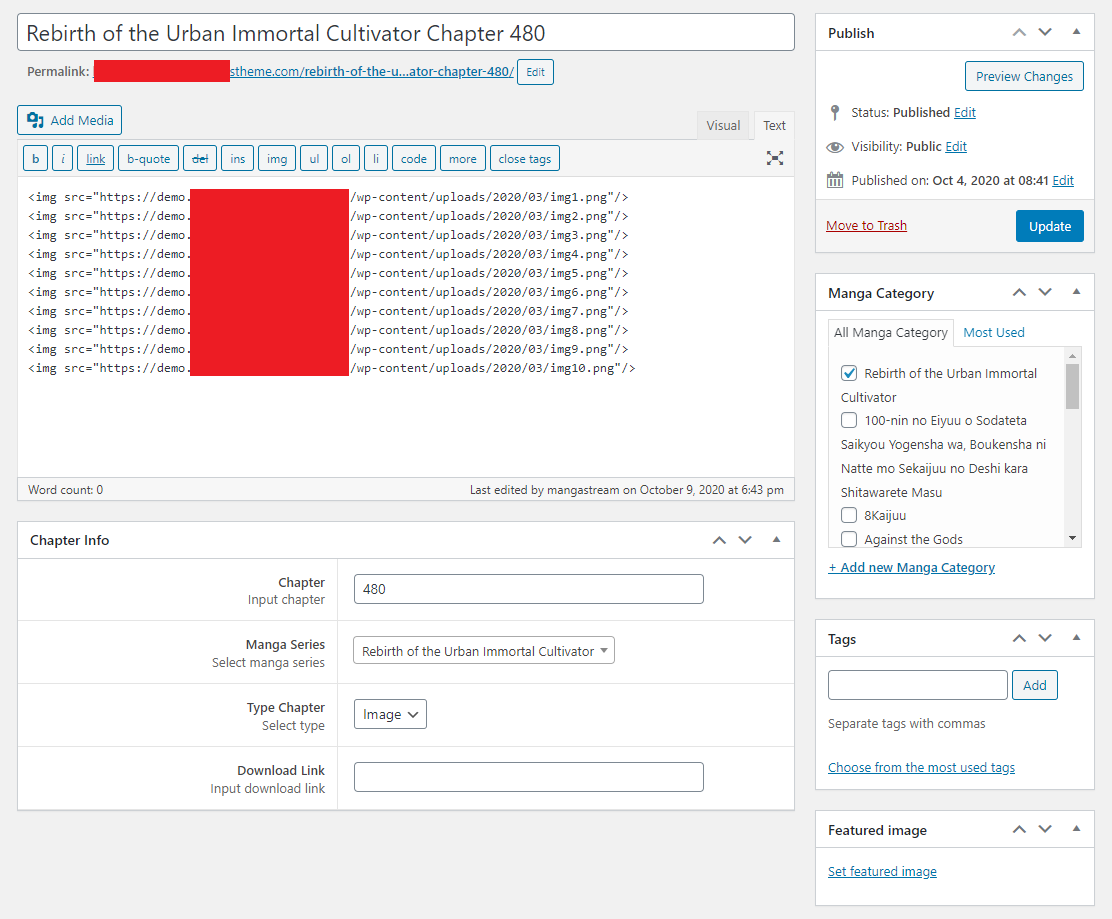Check the 8Kaijuu manga category
Screen dimensions: 1112x919
(849, 515)
